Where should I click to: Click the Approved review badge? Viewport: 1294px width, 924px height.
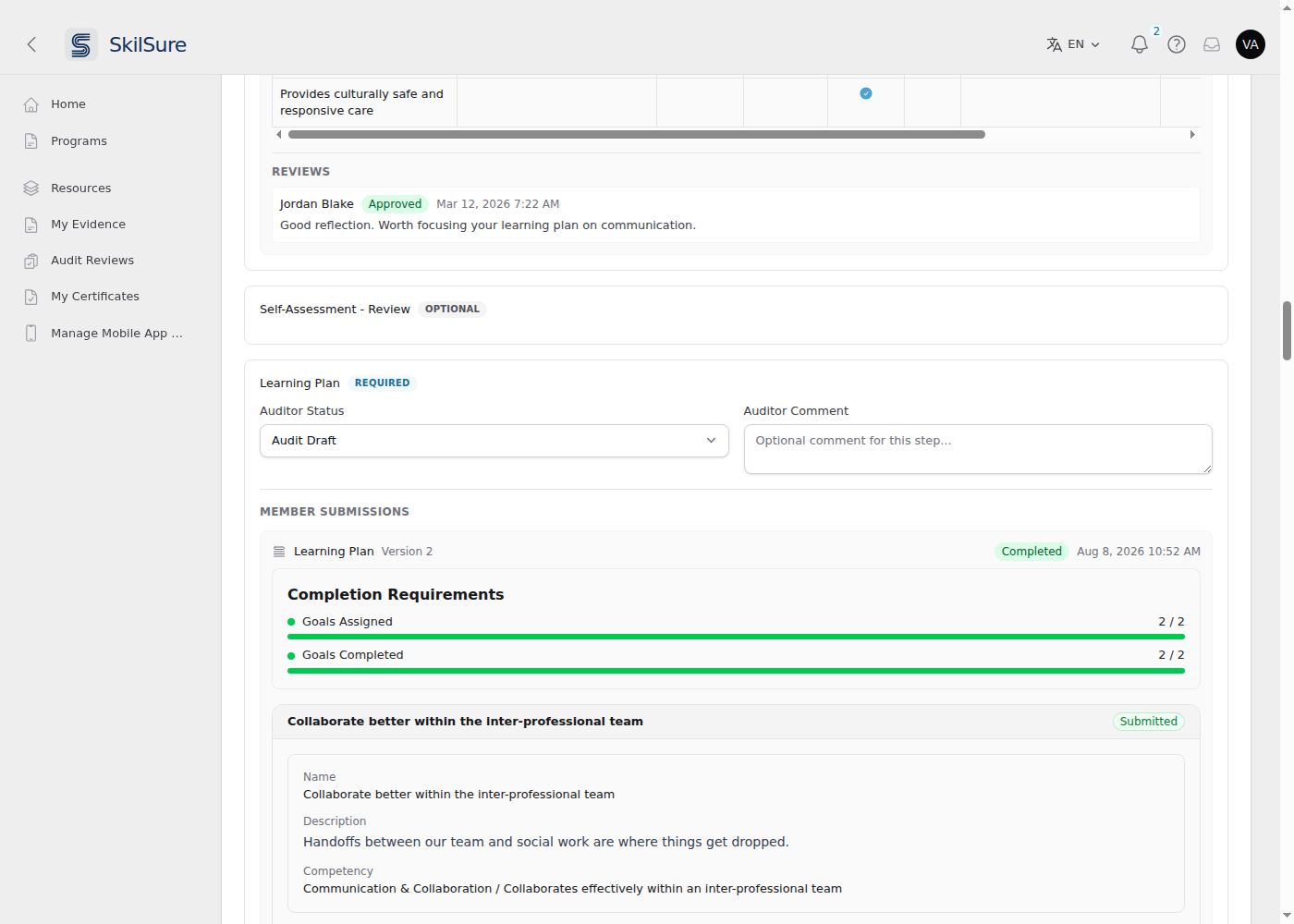coord(395,204)
